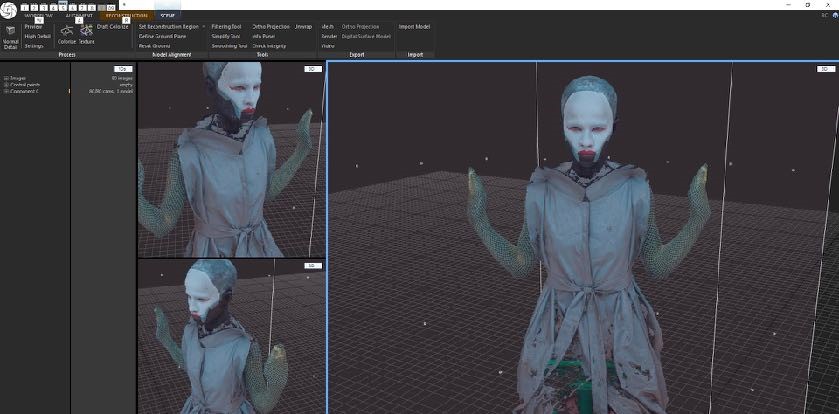The image size is (839, 414).
Task: Click Import Model button
Action: [414, 26]
